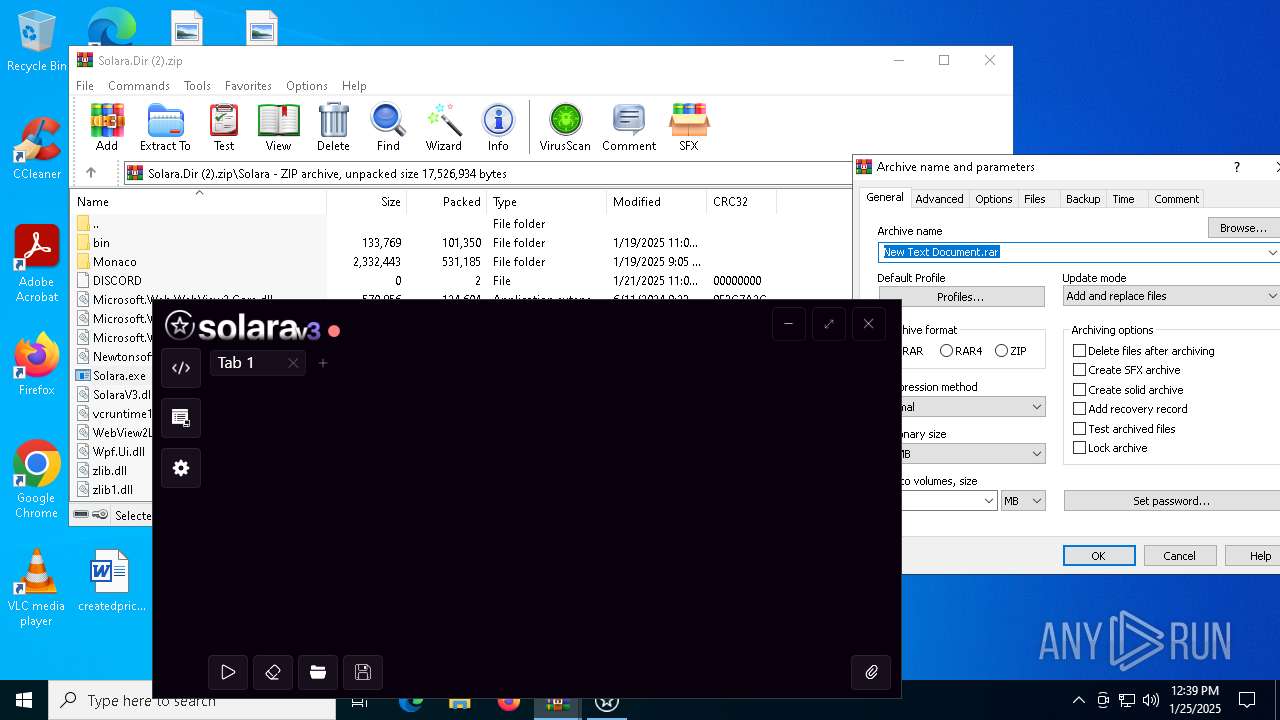Execute script with Solara play button
Viewport: 1280px width, 720px height.
(228, 673)
